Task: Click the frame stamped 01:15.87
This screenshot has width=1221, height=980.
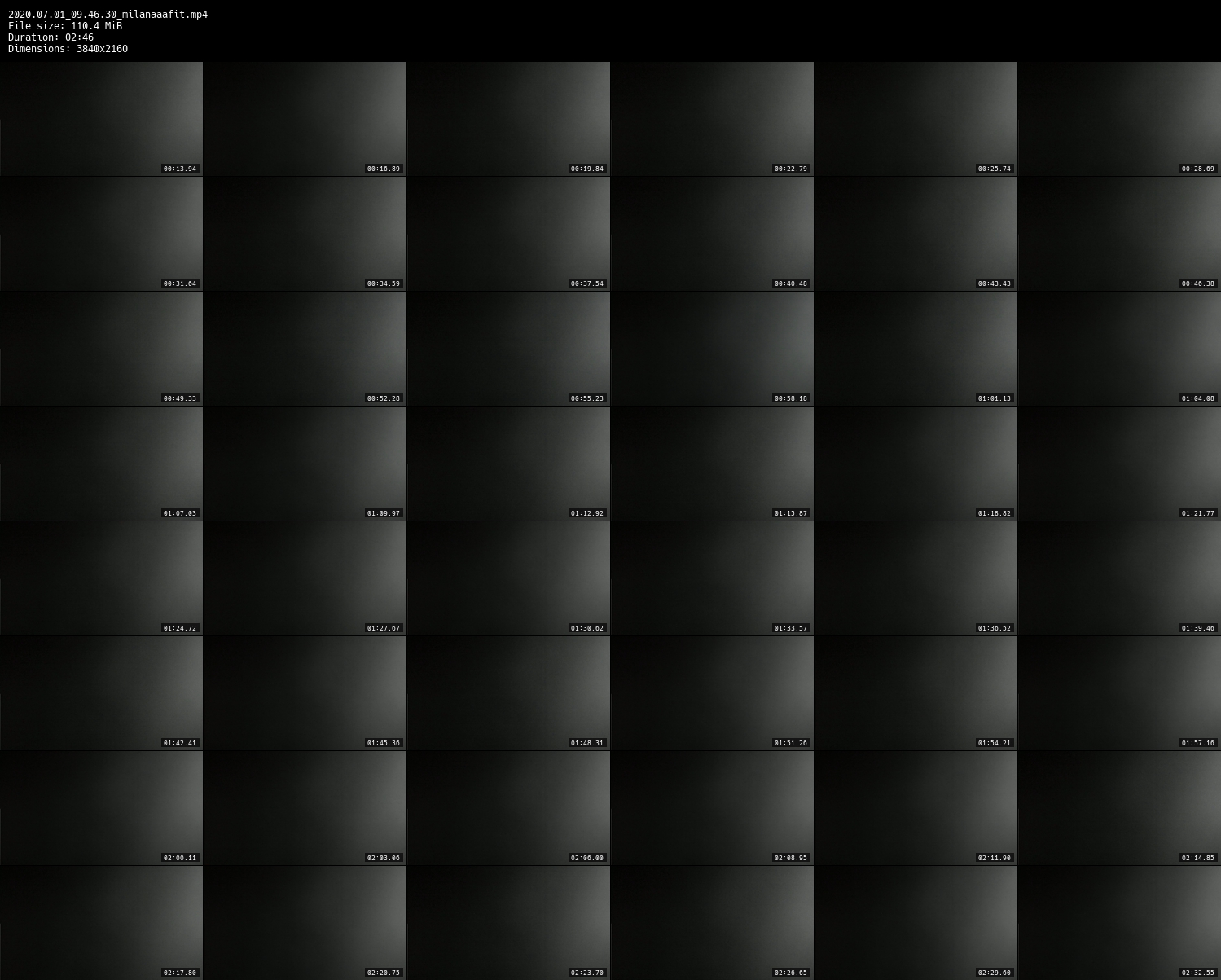Action: tap(712, 464)
